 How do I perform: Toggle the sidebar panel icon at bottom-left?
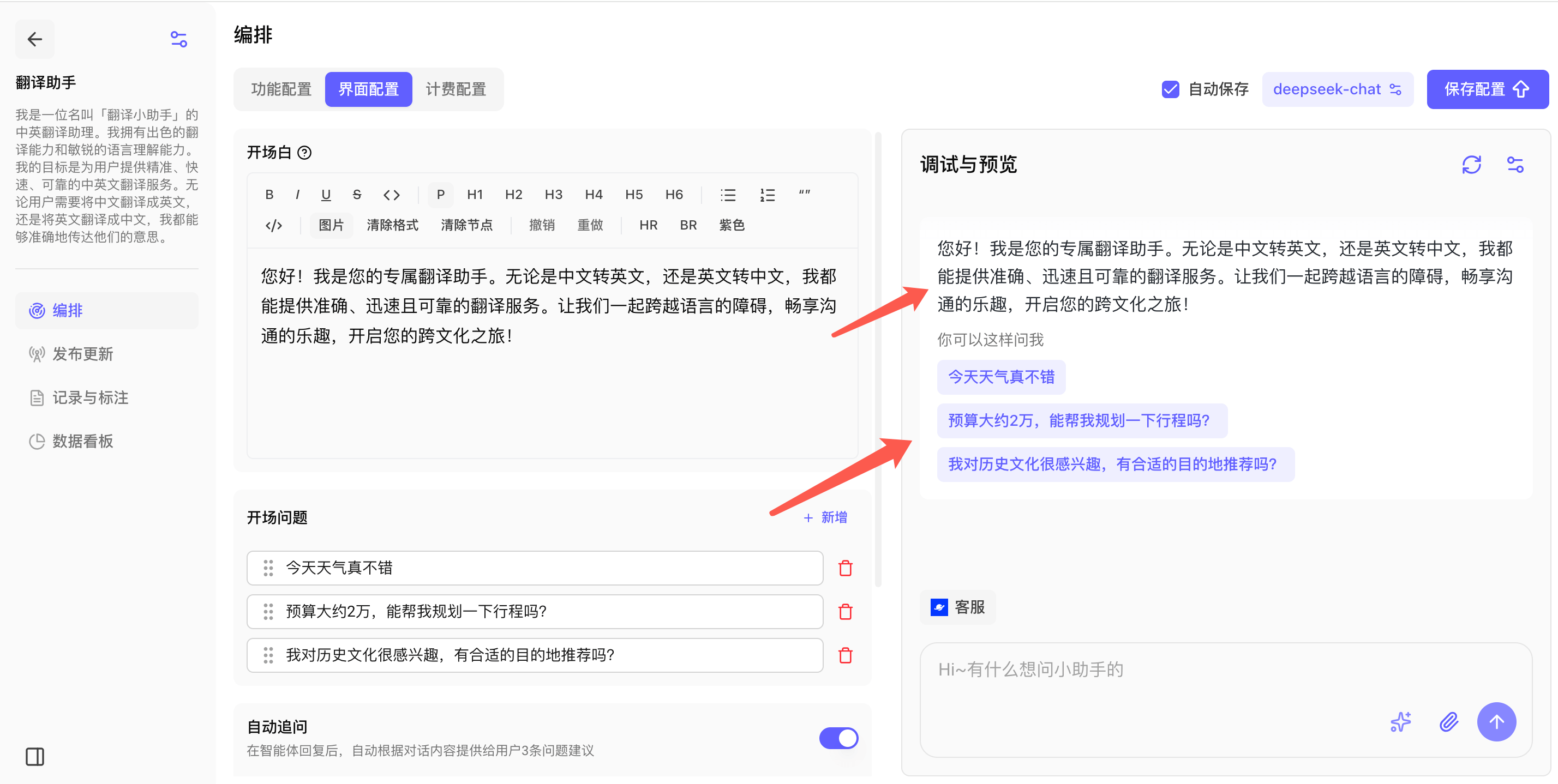[x=34, y=756]
